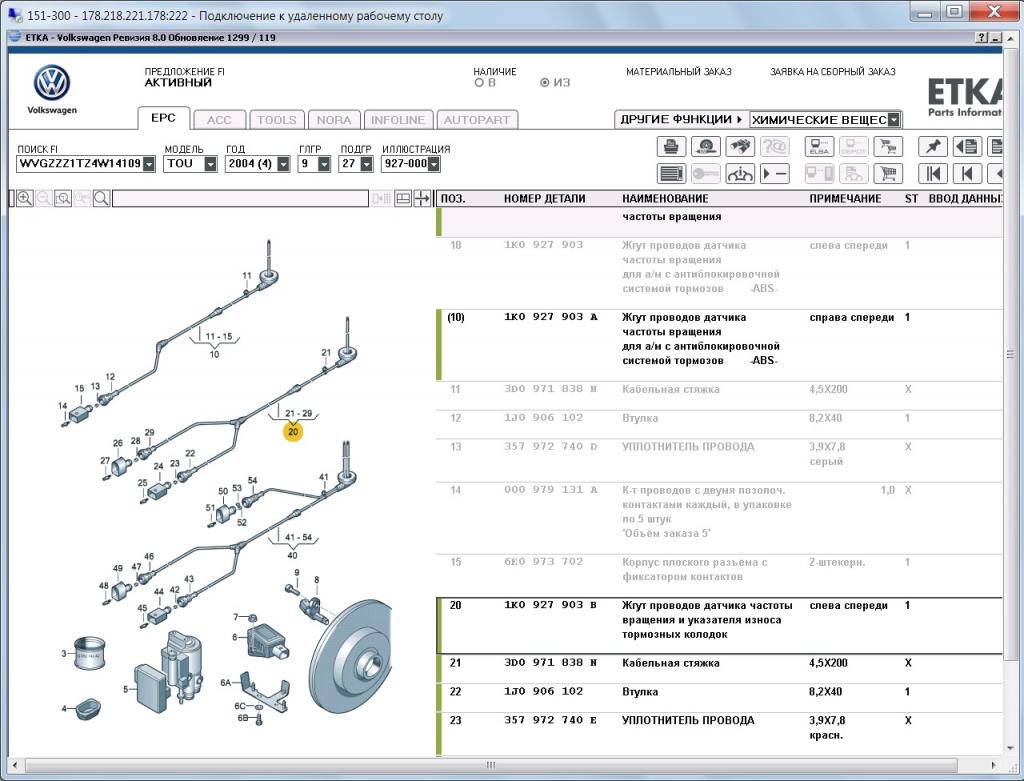Click highlighted callout 20 in the illustration

click(293, 431)
